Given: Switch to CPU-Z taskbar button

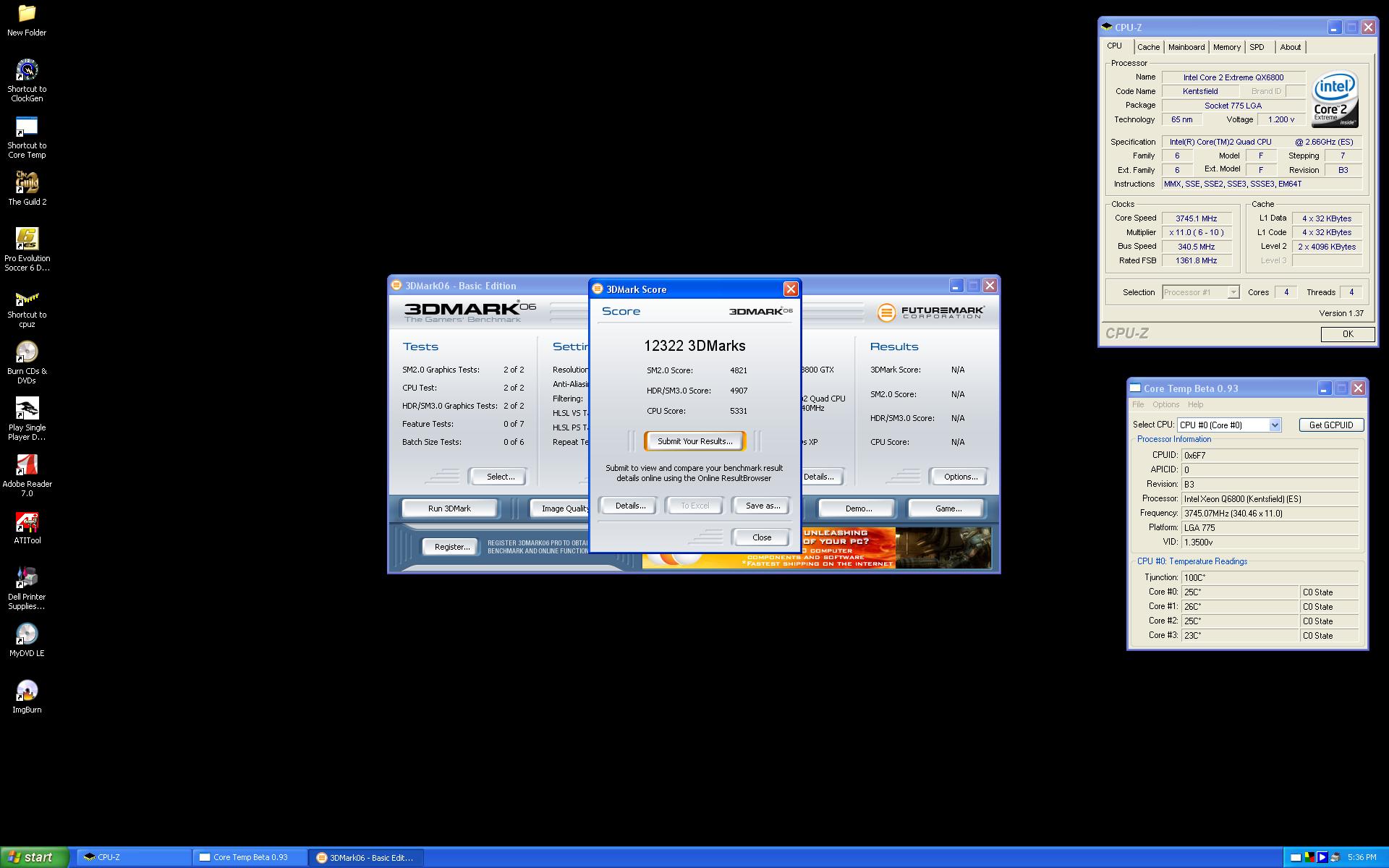Looking at the screenshot, I should click(134, 858).
